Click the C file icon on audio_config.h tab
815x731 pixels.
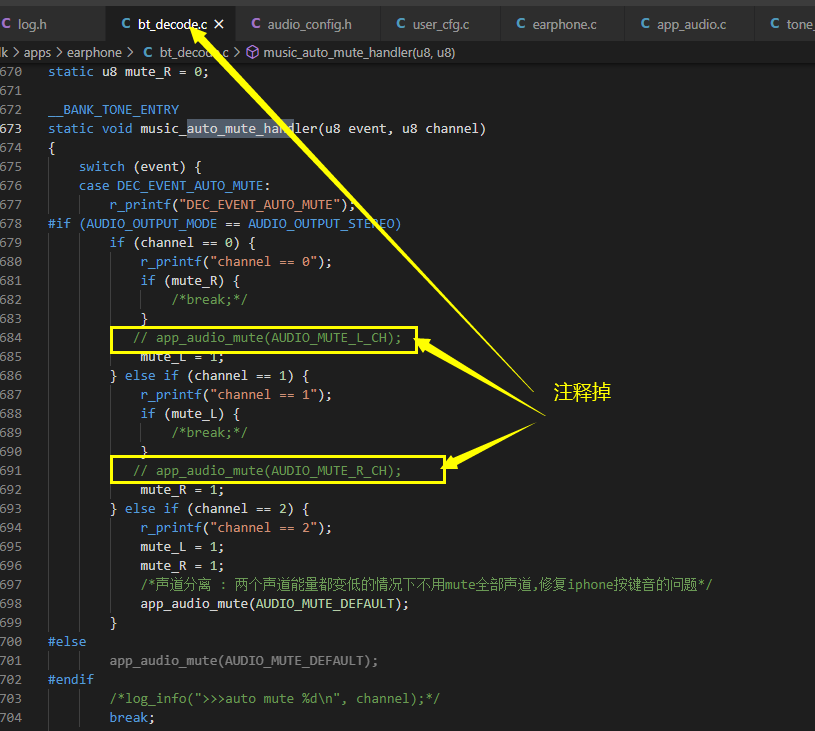(256, 23)
